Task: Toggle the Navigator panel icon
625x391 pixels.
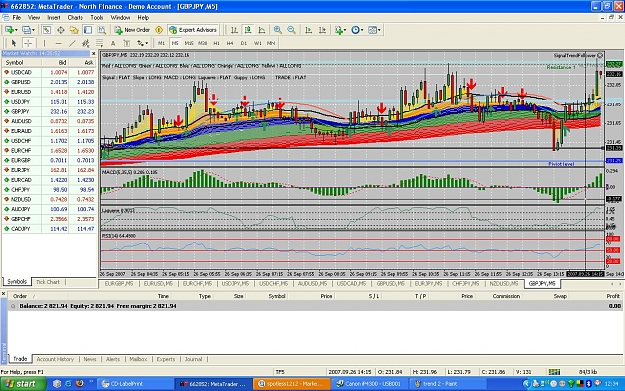Action: 74,30
